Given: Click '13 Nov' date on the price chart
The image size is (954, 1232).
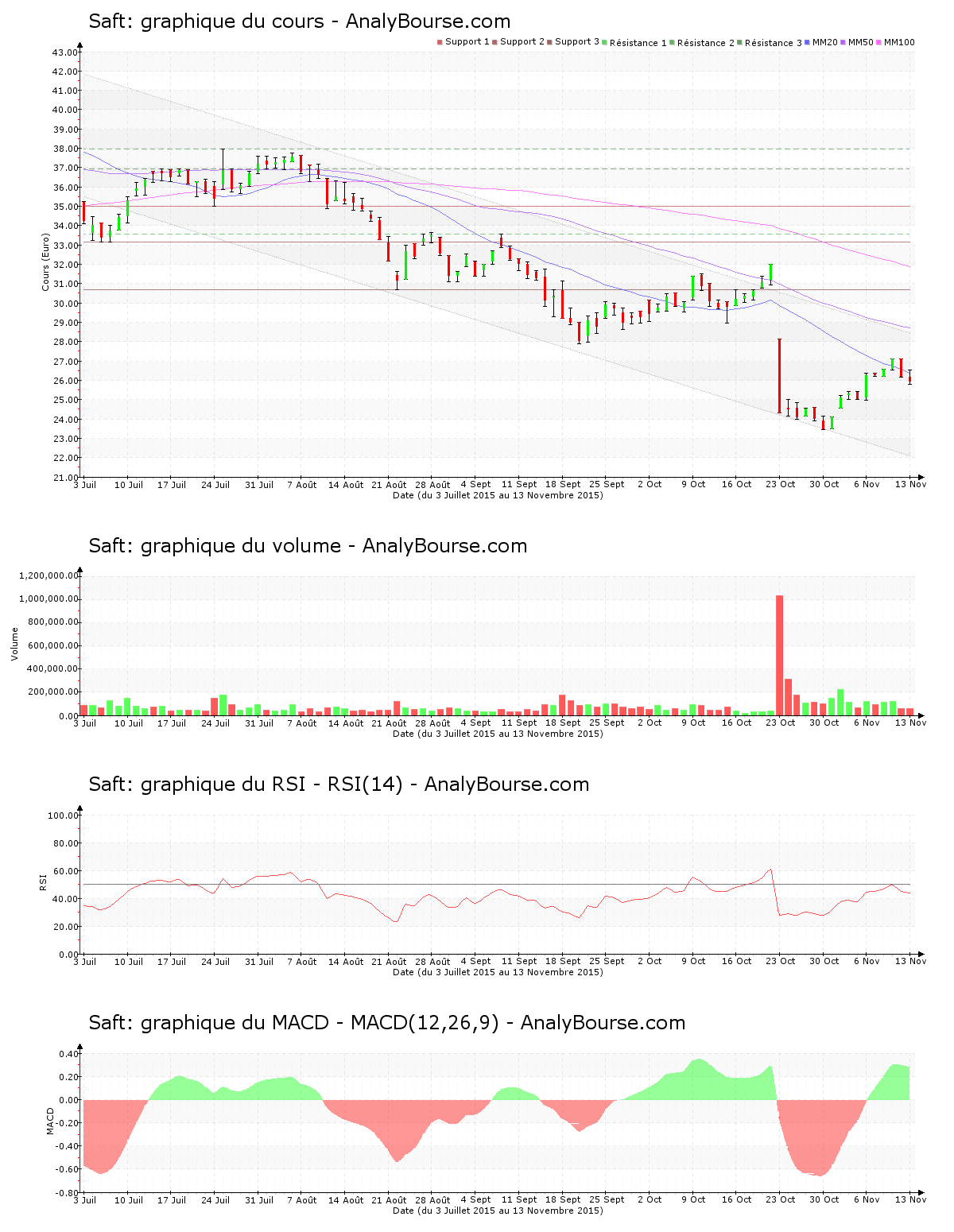Looking at the screenshot, I should [x=911, y=485].
